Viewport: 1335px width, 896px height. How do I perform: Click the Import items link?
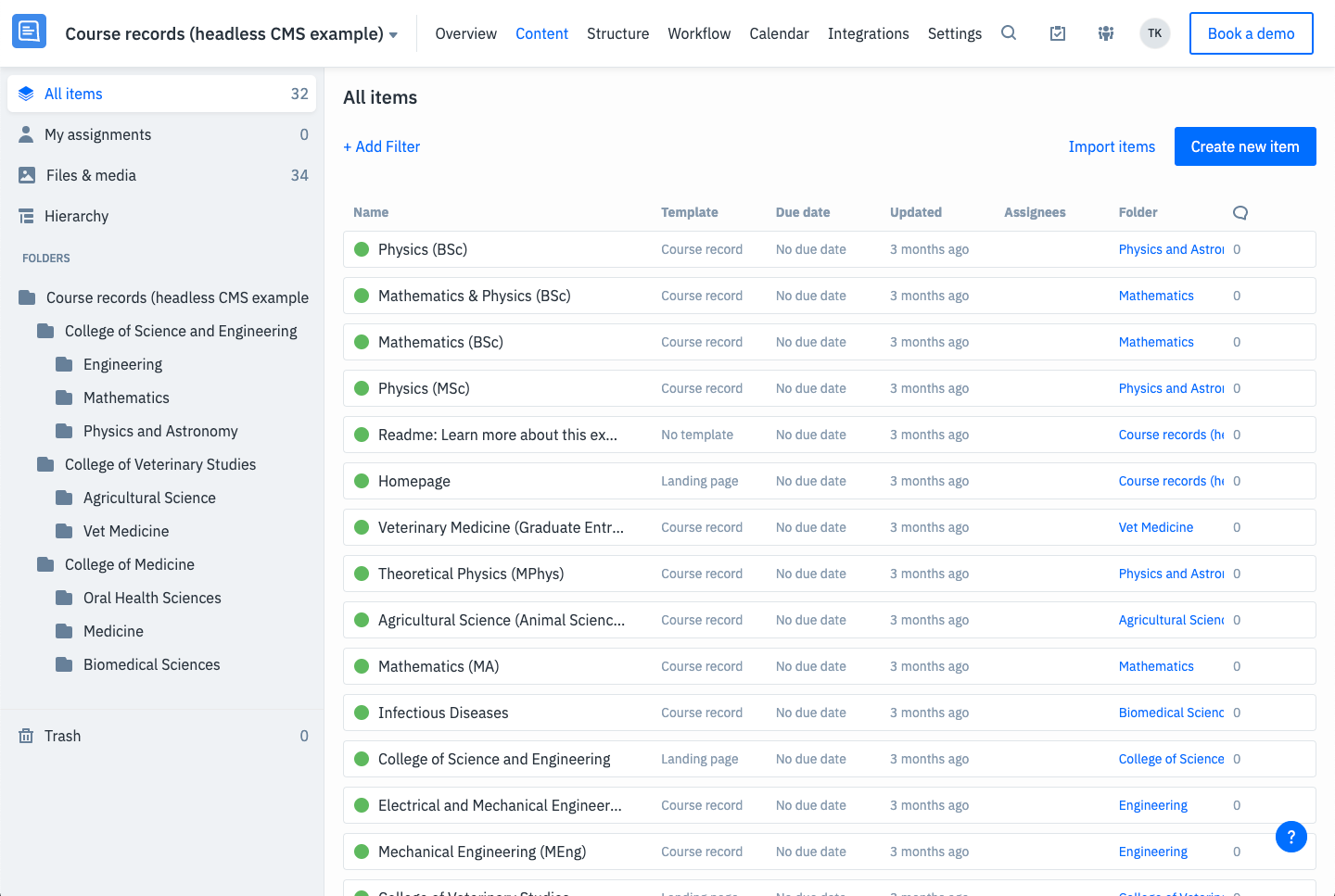(1112, 146)
